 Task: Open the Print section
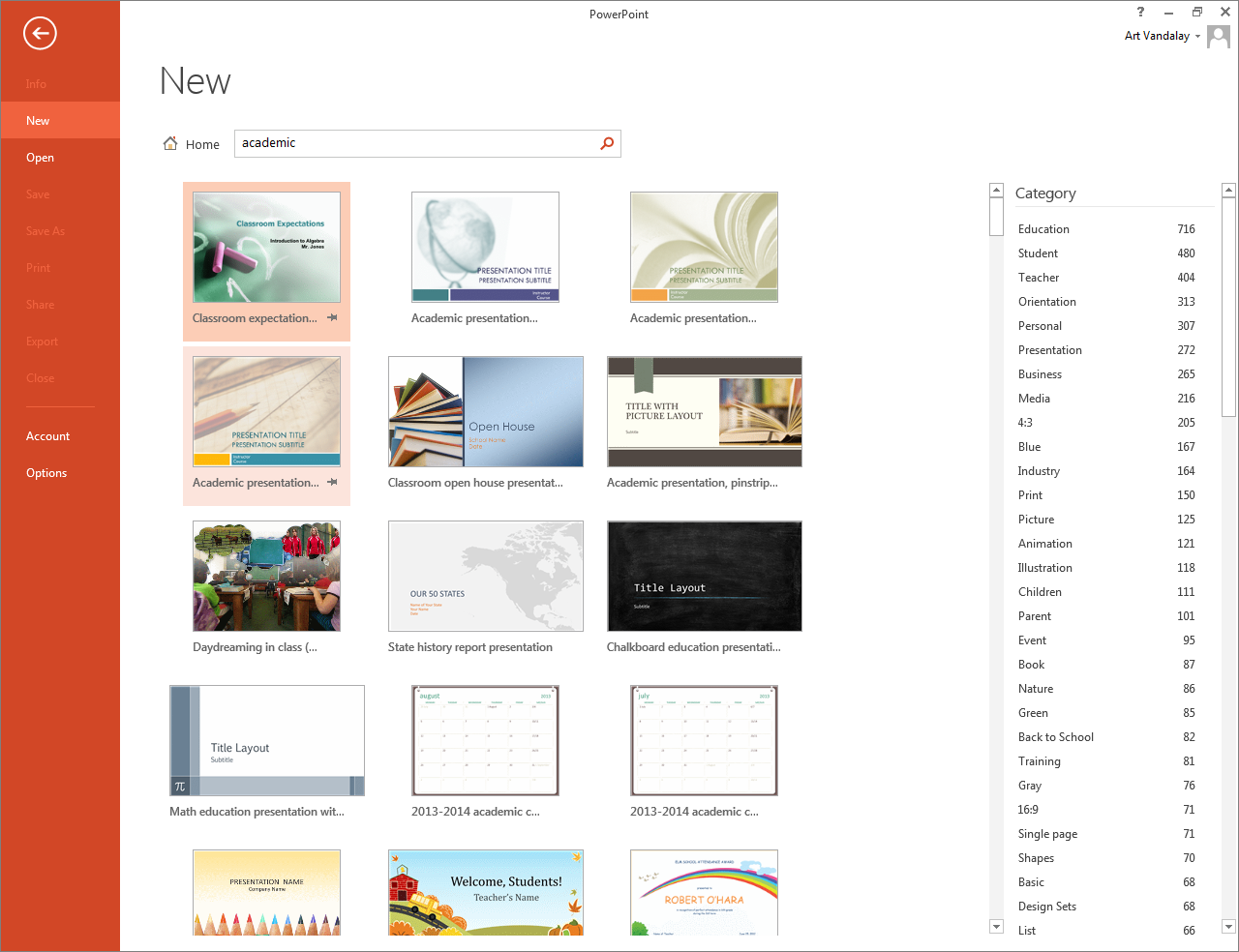pyautogui.click(x=60, y=268)
